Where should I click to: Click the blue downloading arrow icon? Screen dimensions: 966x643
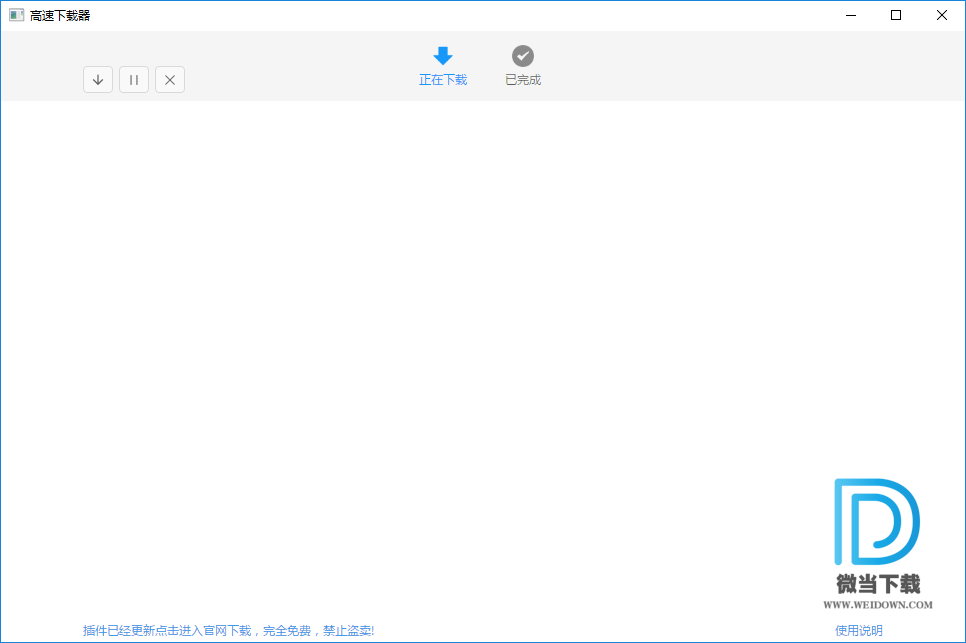point(443,57)
